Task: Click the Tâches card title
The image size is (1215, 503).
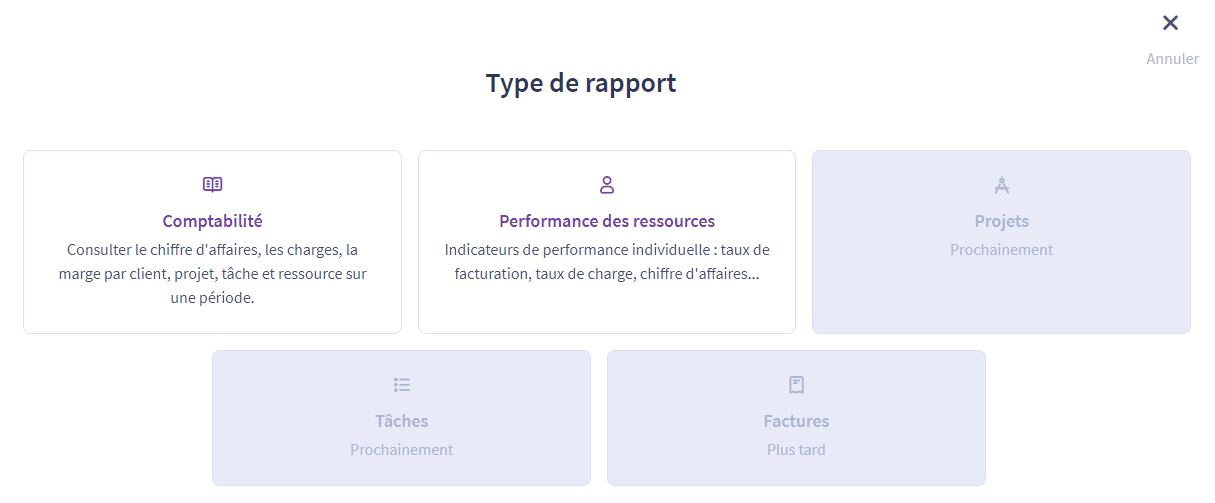Action: (402, 421)
